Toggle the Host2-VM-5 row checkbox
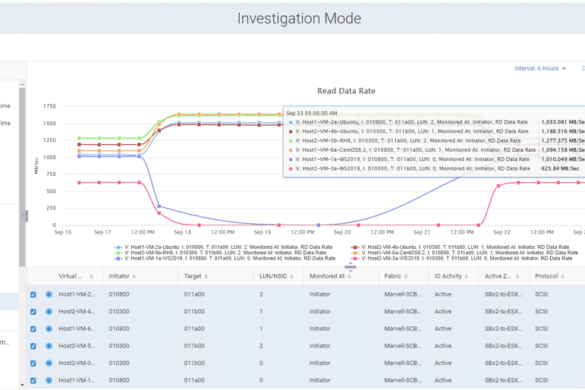Image resolution: width=585 pixels, height=390 pixels. 33,346
